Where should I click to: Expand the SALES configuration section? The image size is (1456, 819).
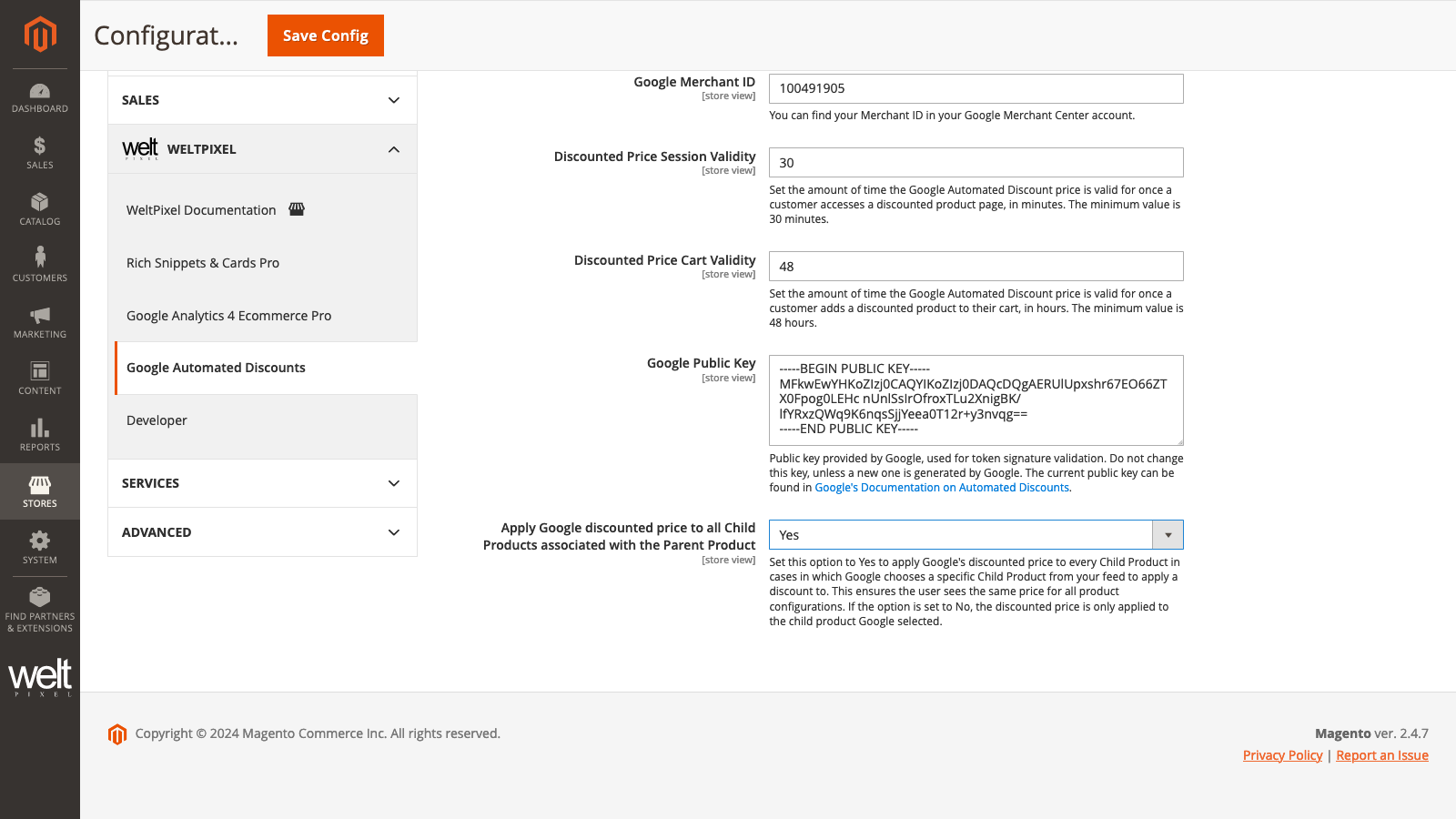coord(262,100)
